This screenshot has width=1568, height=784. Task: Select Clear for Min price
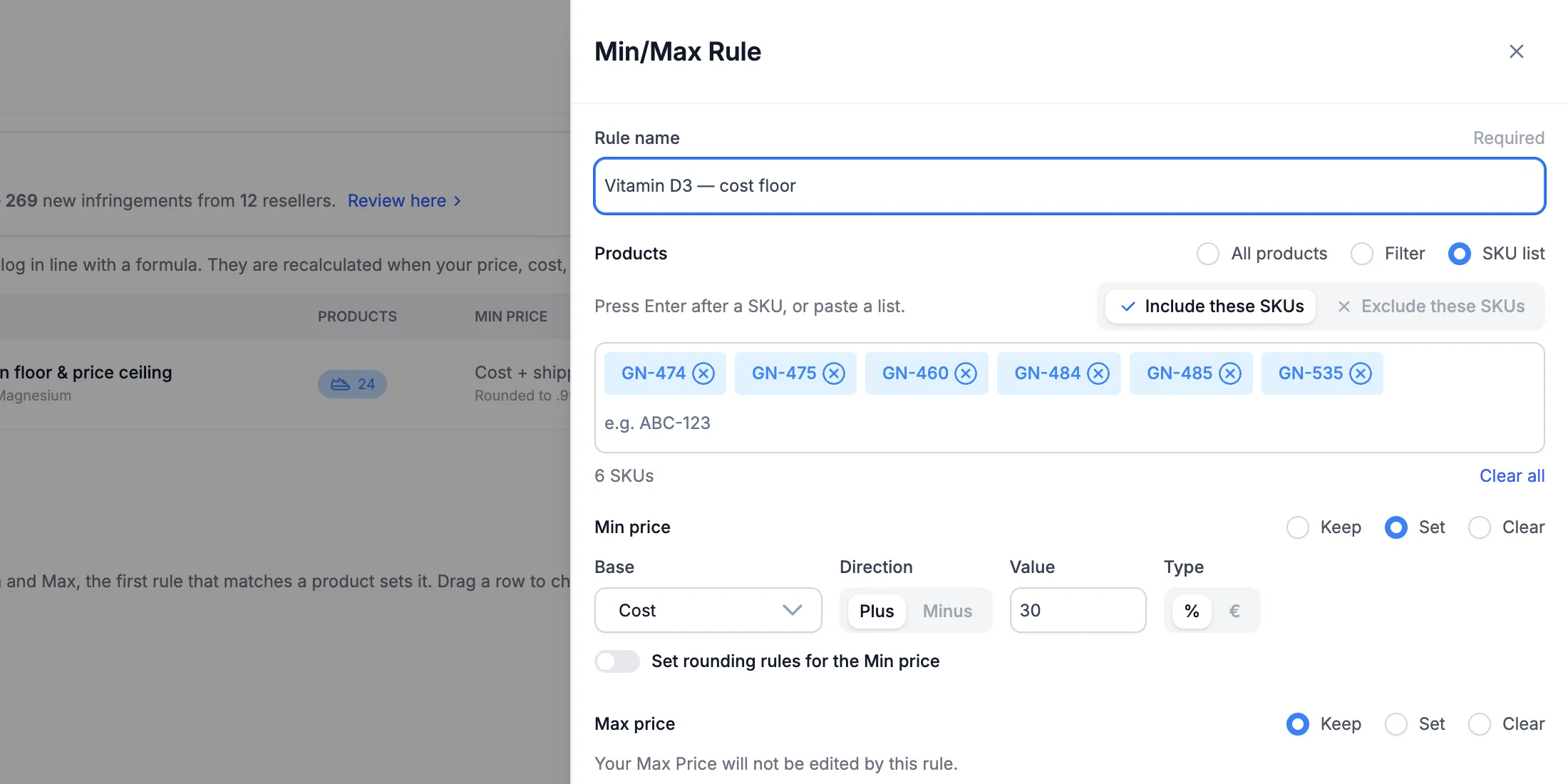click(x=1480, y=527)
